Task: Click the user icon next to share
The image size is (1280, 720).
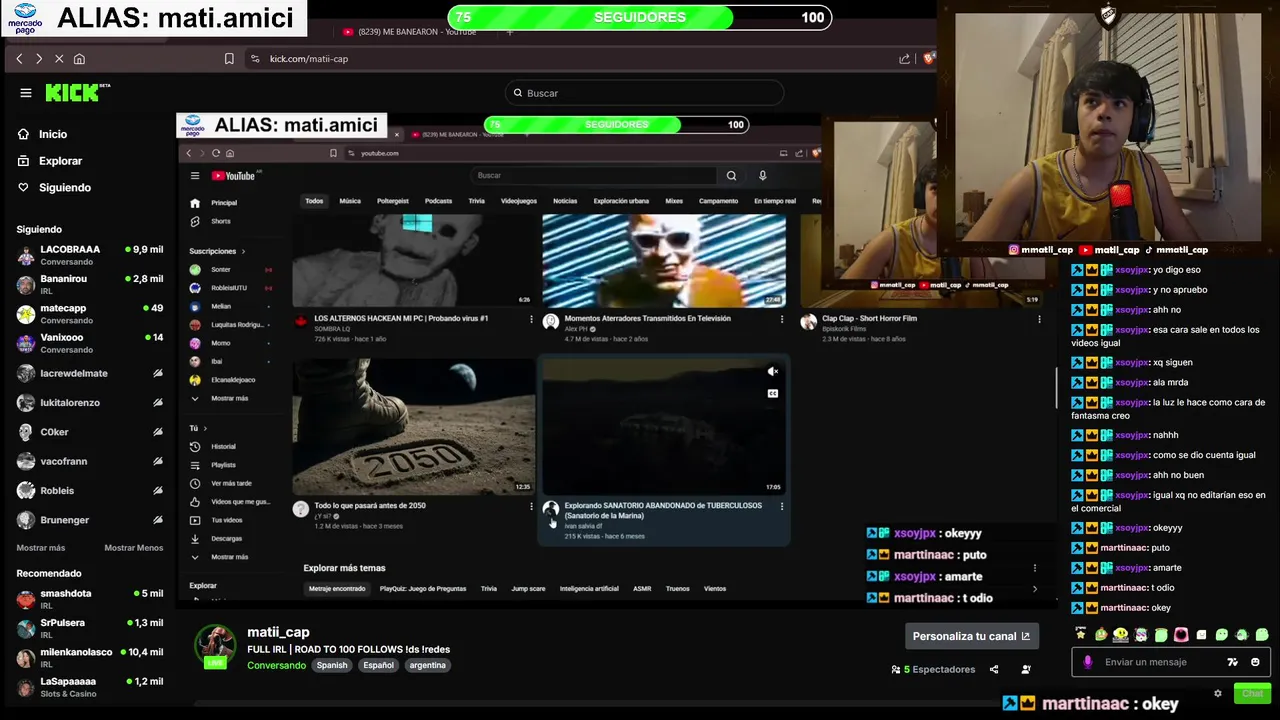Action: pyautogui.click(x=1026, y=669)
